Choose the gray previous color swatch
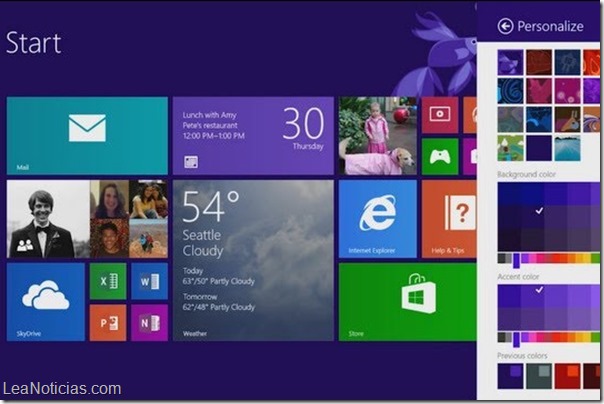604x404 pixels. [539, 376]
